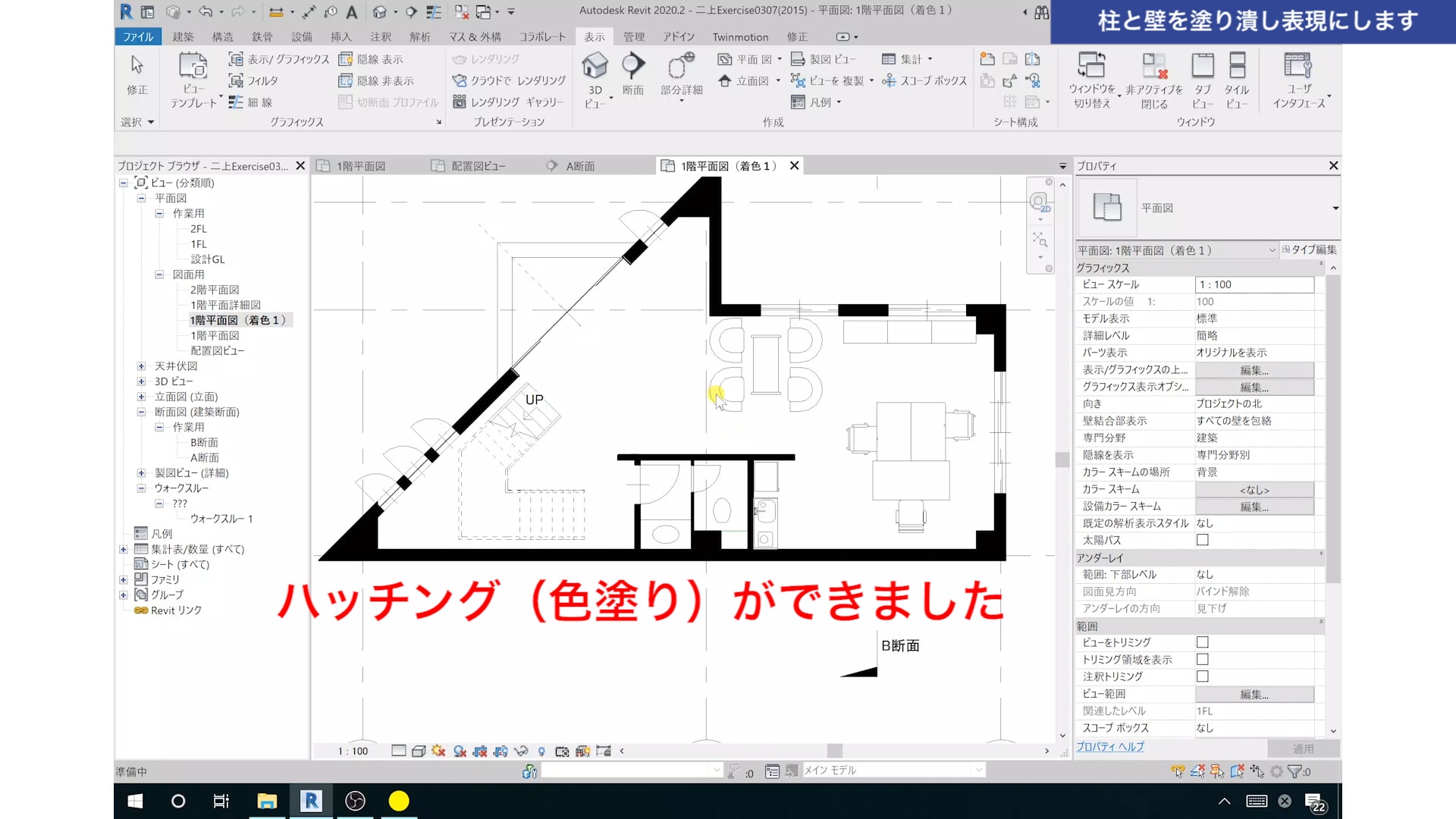Open the Plan View type selector dropdown
1456x819 pixels.
(x=1335, y=208)
